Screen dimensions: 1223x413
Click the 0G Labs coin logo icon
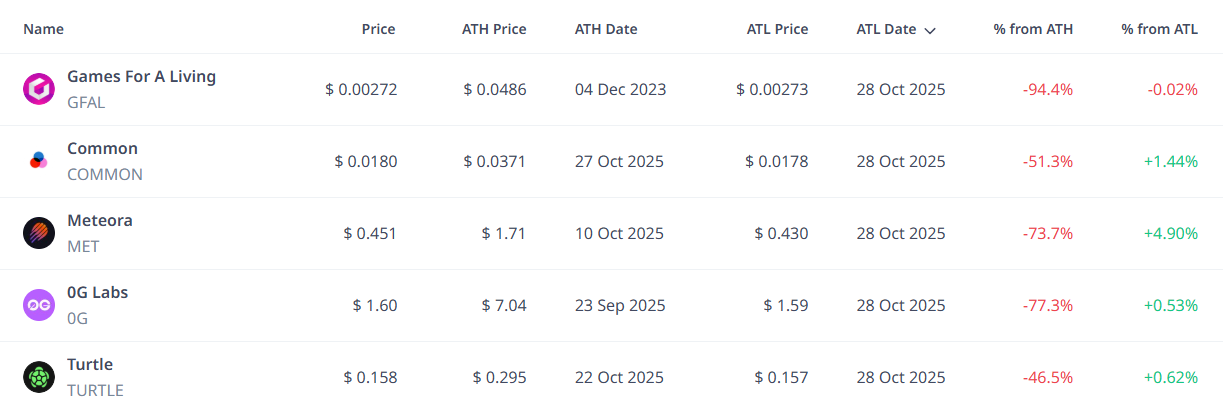38,305
